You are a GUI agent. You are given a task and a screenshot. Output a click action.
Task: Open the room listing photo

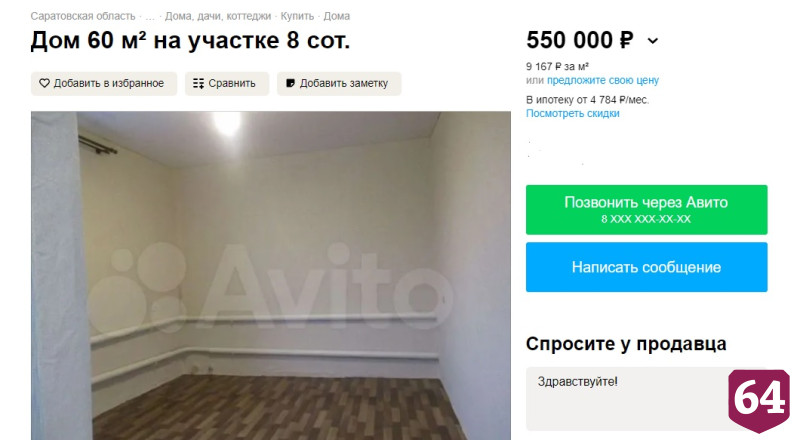tap(271, 275)
